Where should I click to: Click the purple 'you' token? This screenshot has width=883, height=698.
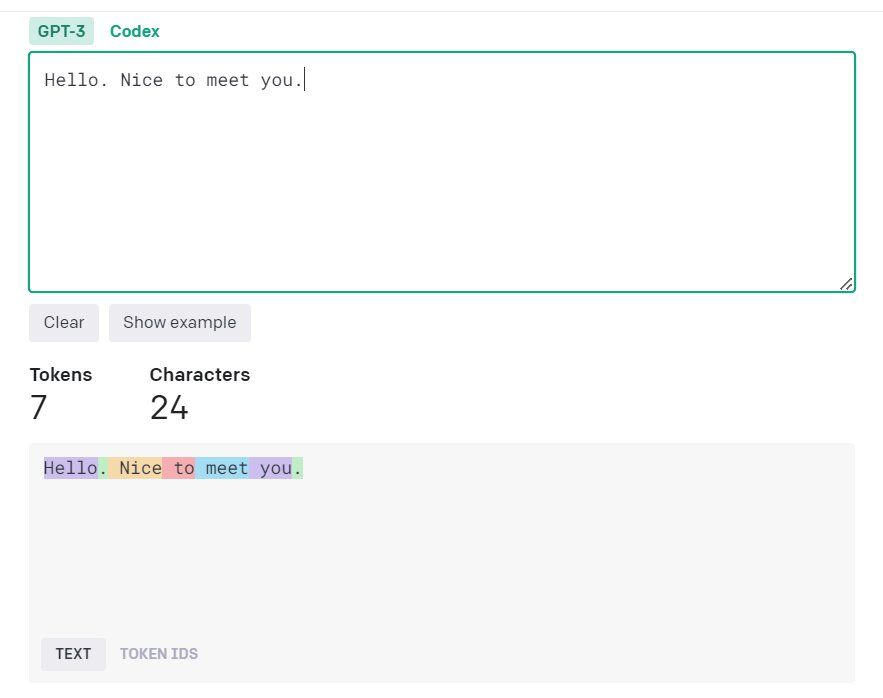[273, 468]
